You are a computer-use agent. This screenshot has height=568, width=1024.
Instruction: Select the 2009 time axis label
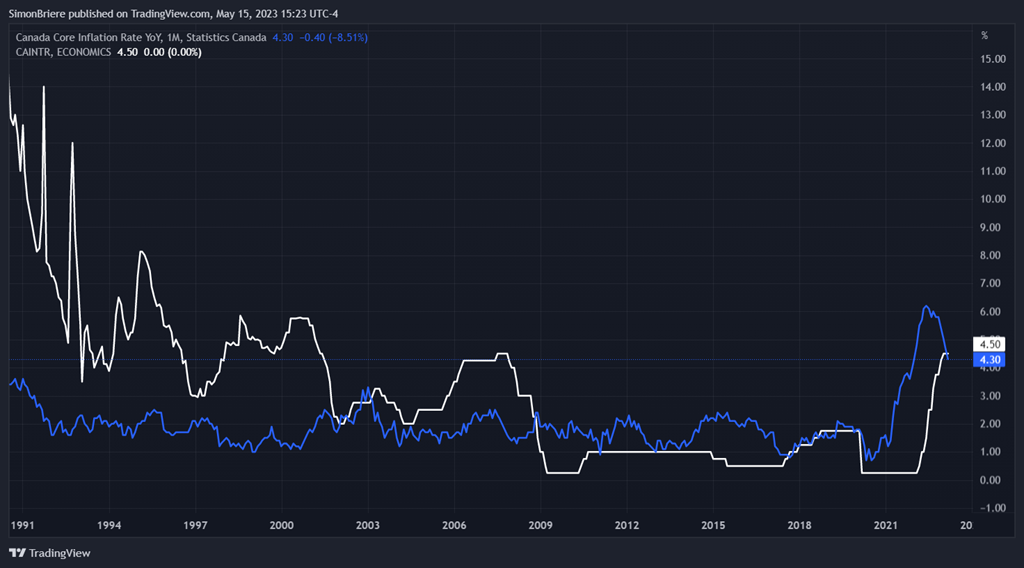point(540,525)
